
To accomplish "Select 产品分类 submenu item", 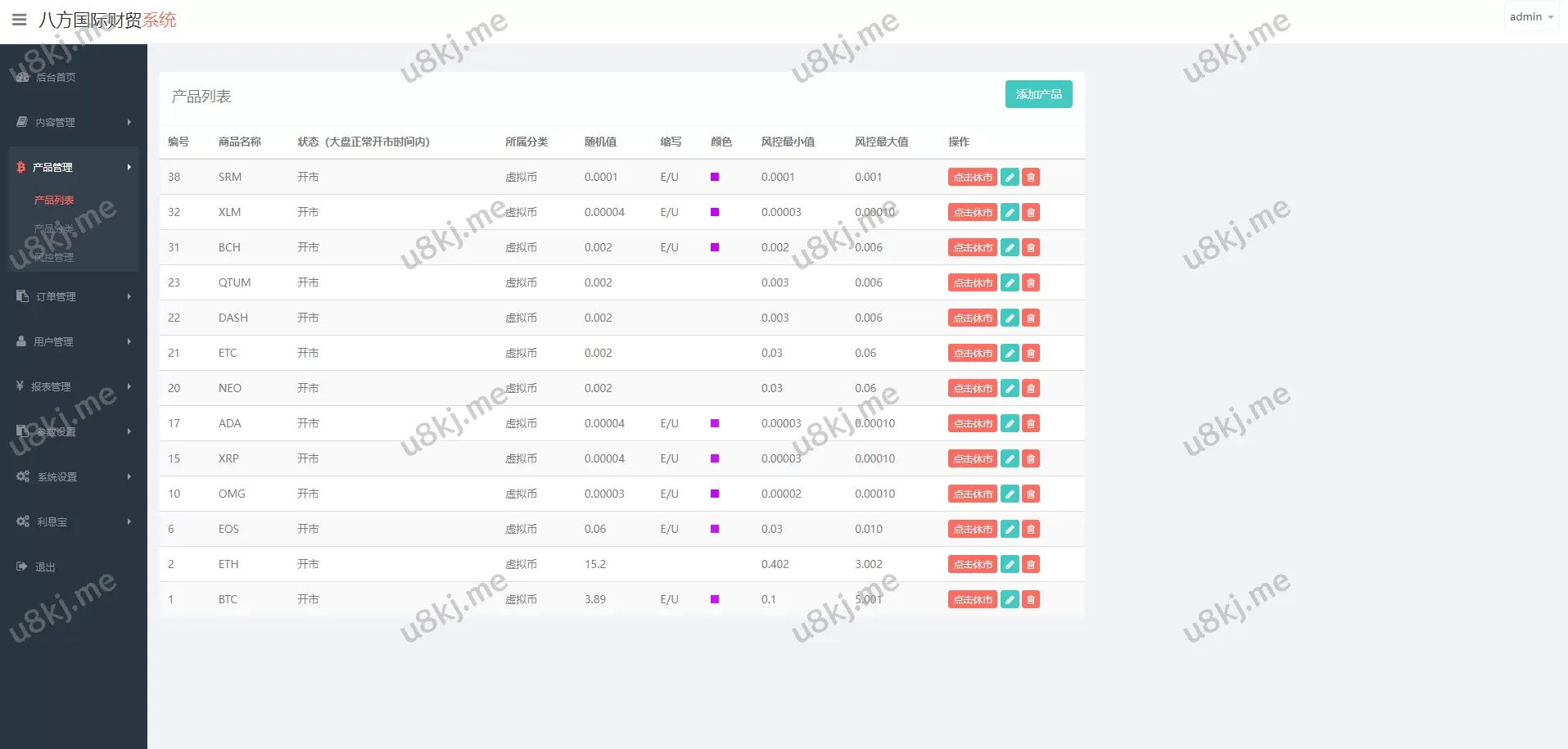I will pyautogui.click(x=54, y=228).
